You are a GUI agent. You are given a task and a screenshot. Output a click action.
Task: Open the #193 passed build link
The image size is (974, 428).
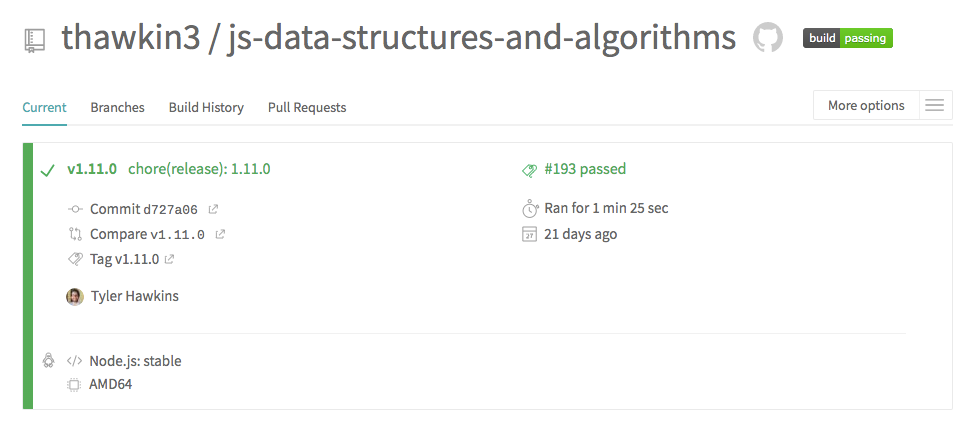[585, 169]
